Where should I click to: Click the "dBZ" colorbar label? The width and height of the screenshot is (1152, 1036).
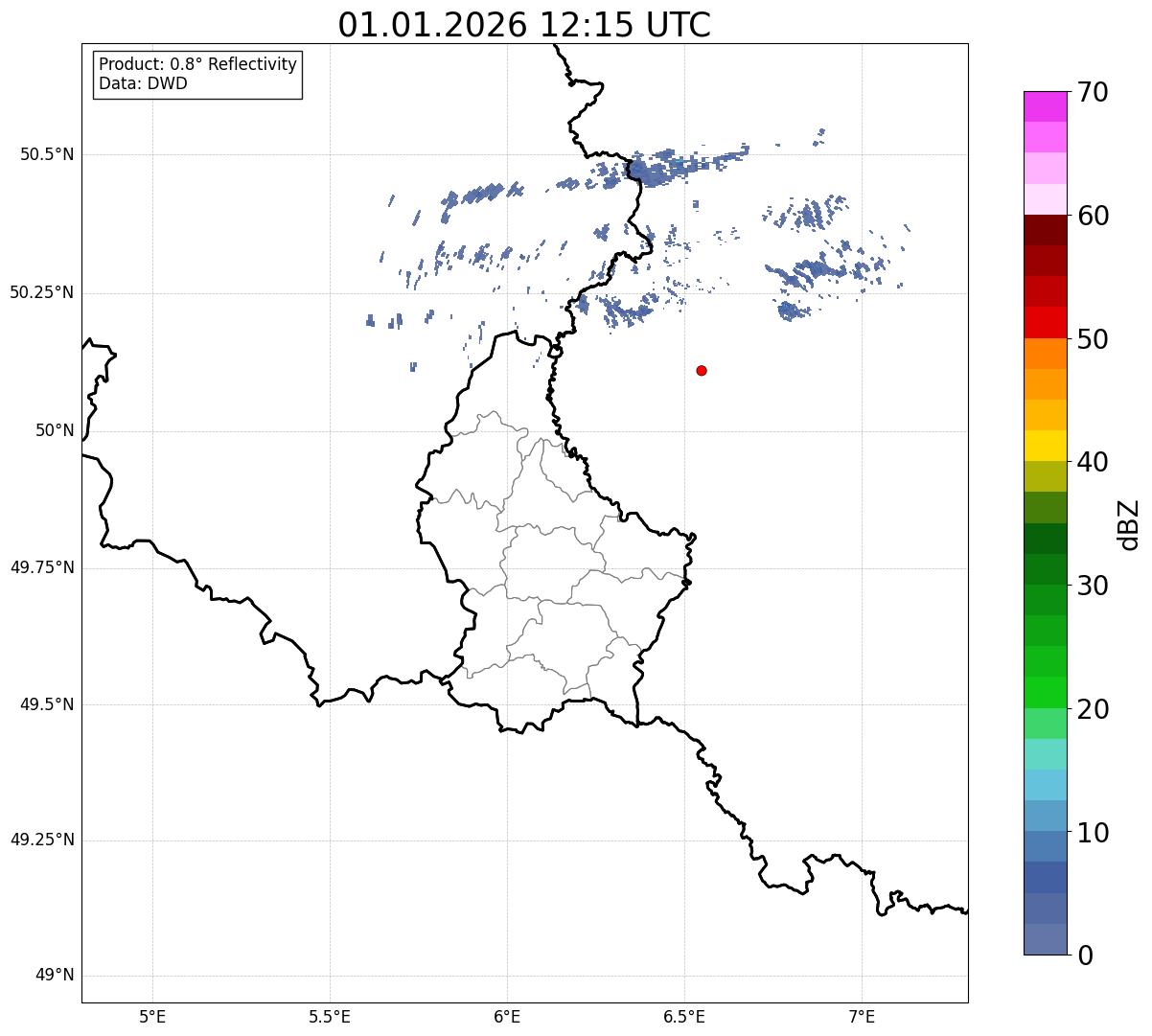[1129, 524]
